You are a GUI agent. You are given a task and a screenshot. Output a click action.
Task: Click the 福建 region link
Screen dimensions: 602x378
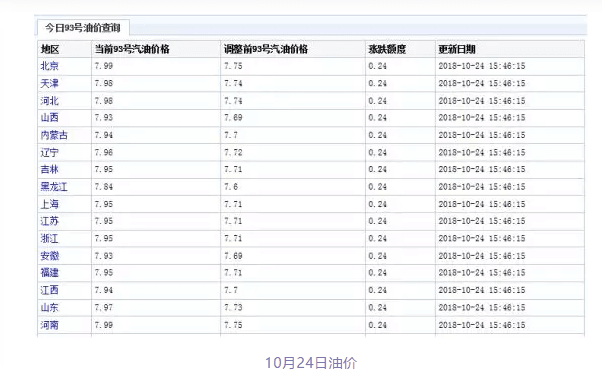50,272
